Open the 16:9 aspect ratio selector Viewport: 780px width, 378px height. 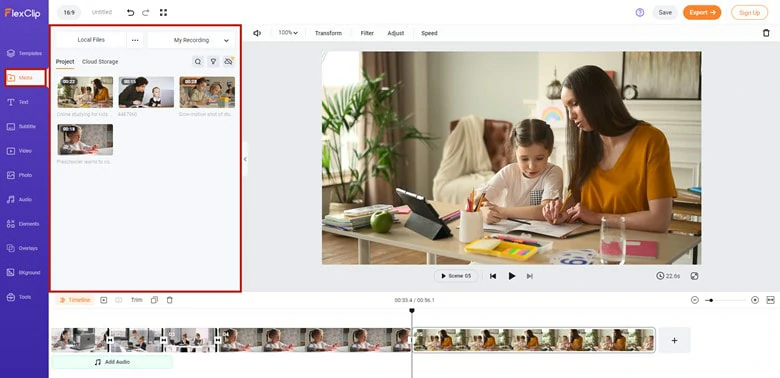coord(69,12)
